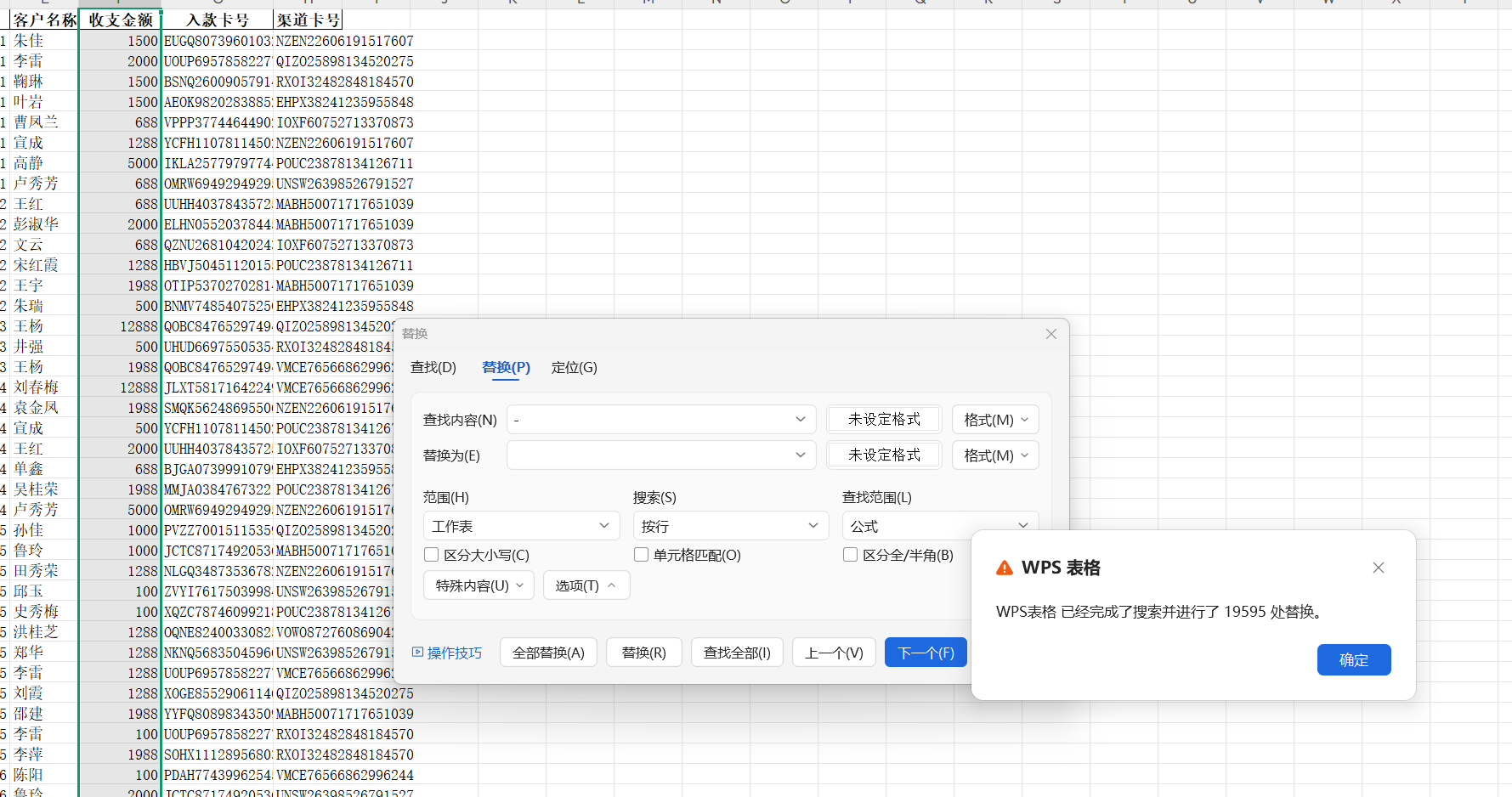Select the cell containing 陈阳
1512x797 pixels.
(x=44, y=775)
